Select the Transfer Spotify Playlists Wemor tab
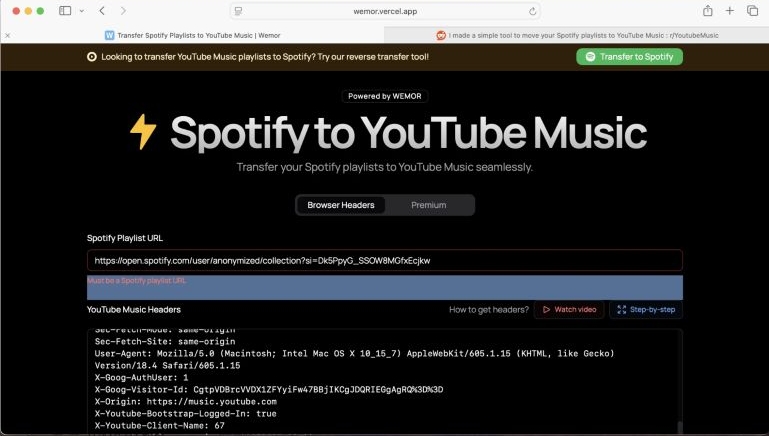Image resolution: width=769 pixels, height=436 pixels. [192, 35]
